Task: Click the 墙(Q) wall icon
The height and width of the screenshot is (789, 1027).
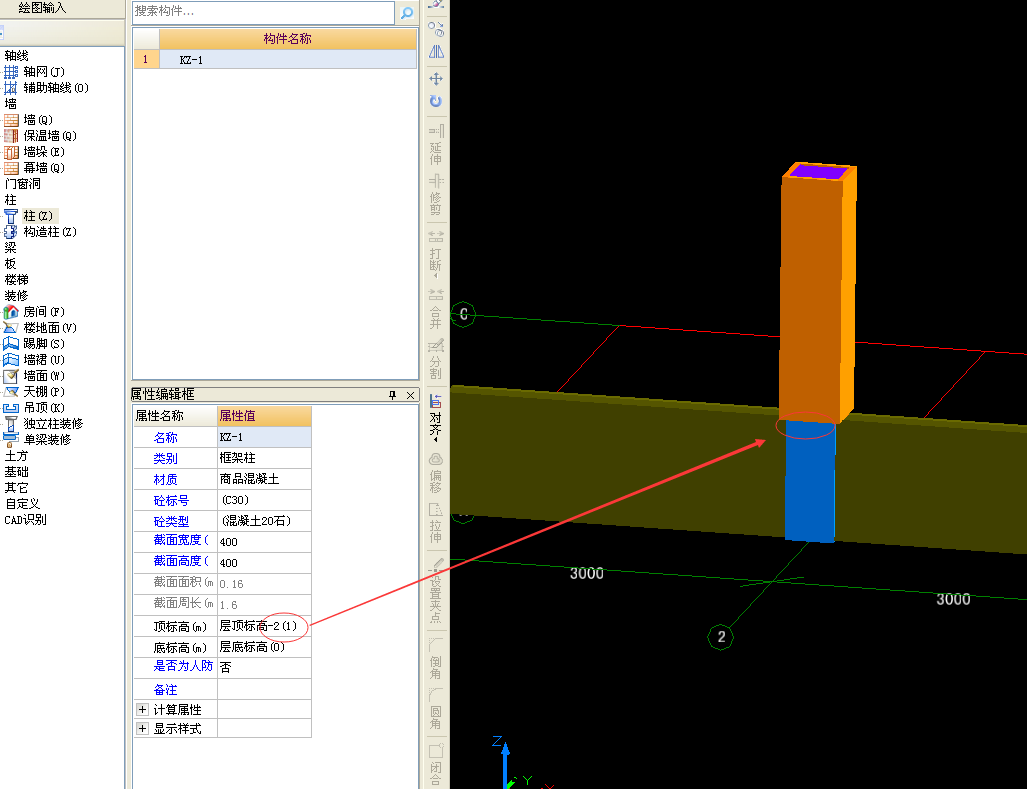Action: 11,120
